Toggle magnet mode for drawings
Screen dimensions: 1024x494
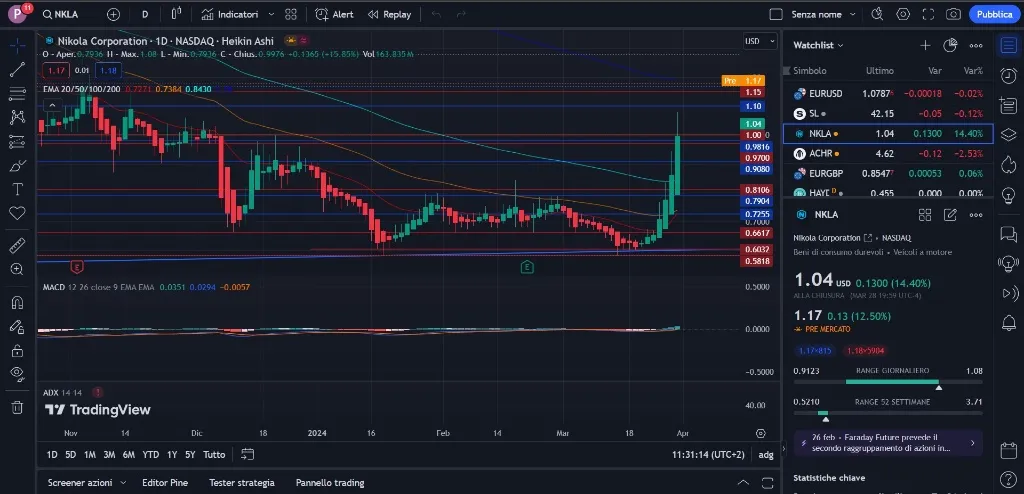pyautogui.click(x=18, y=303)
